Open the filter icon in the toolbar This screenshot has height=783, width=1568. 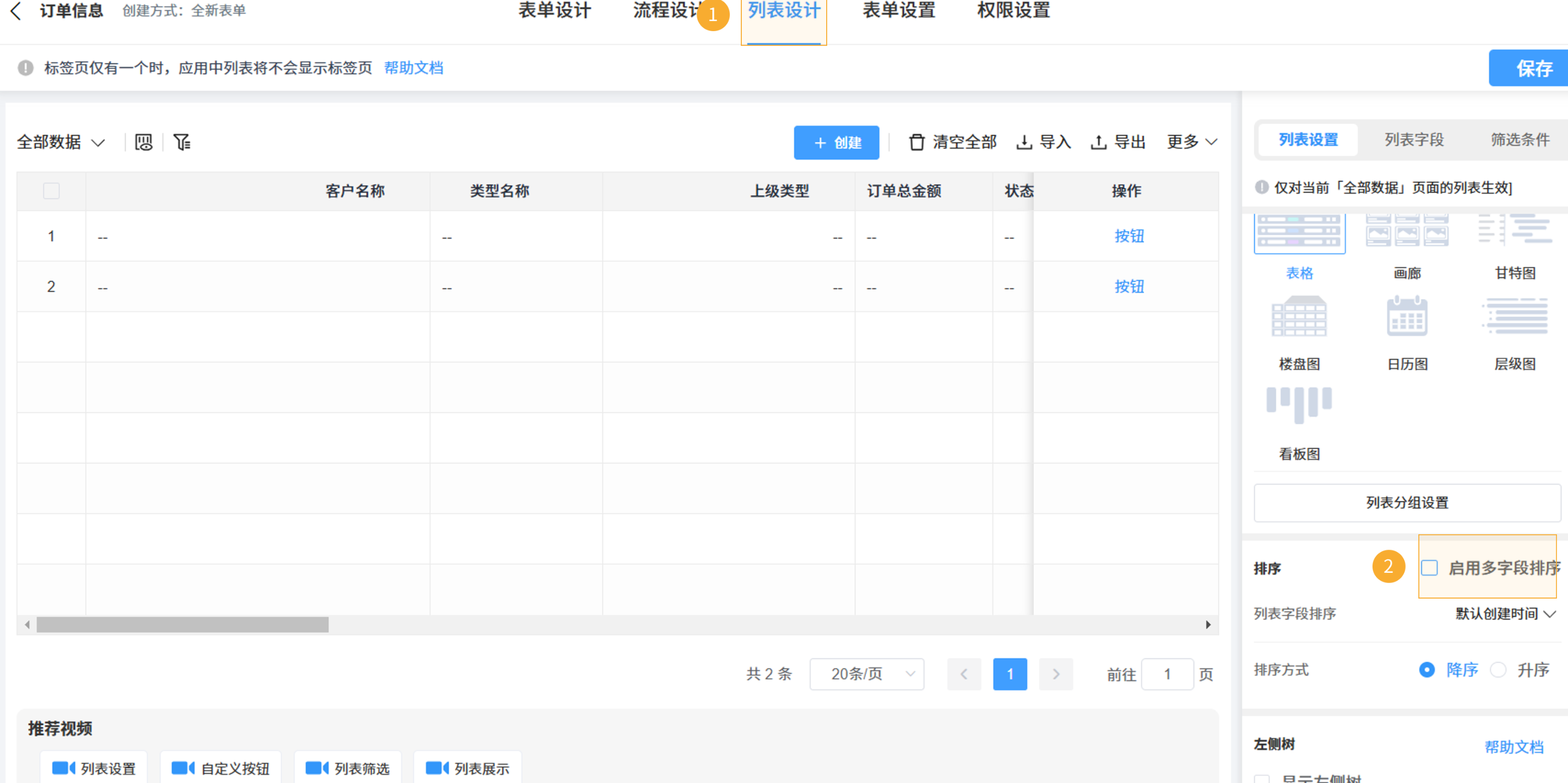[182, 142]
